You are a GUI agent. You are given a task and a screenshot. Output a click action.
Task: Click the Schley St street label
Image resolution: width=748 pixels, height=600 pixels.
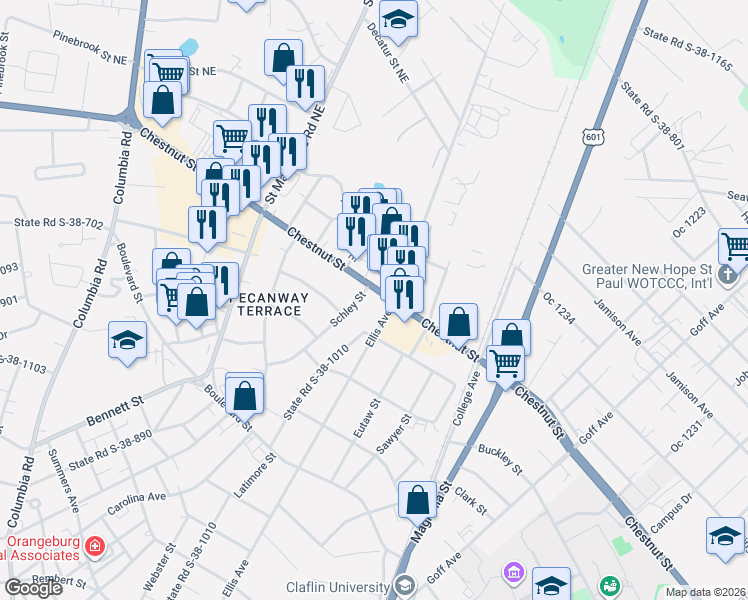pos(348,309)
